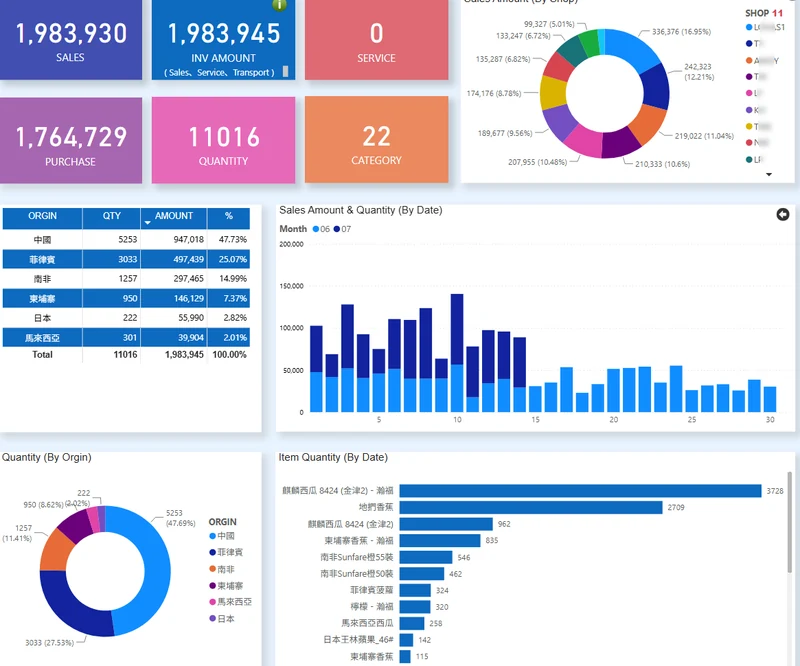Filter by 日本 in ORGIN legend

pyautogui.click(x=222, y=619)
